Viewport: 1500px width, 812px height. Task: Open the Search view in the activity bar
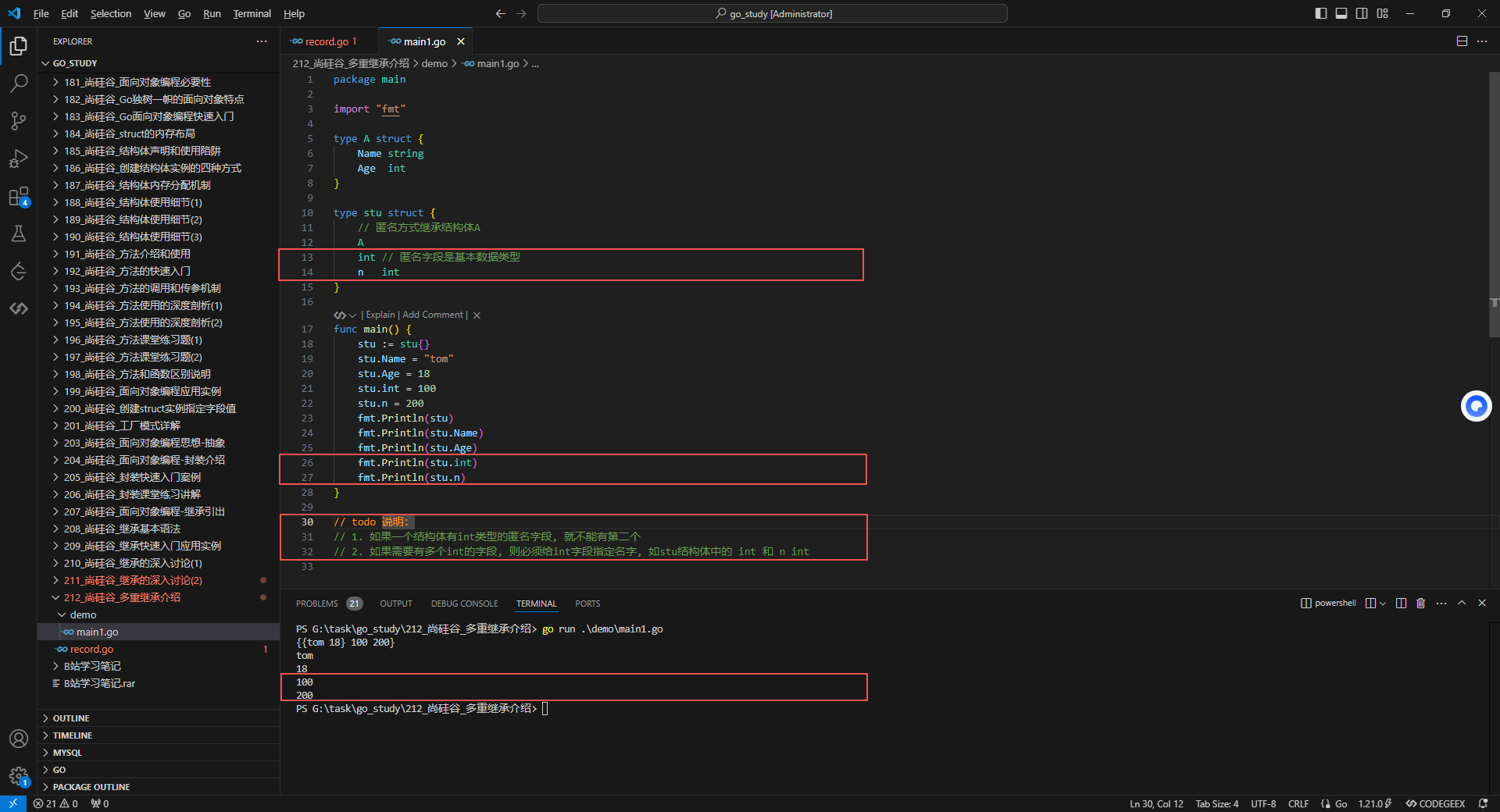point(19,83)
